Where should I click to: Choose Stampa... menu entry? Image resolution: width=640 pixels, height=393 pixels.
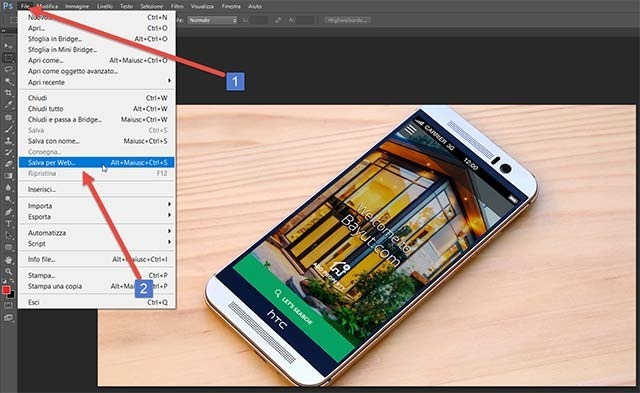tap(96, 275)
